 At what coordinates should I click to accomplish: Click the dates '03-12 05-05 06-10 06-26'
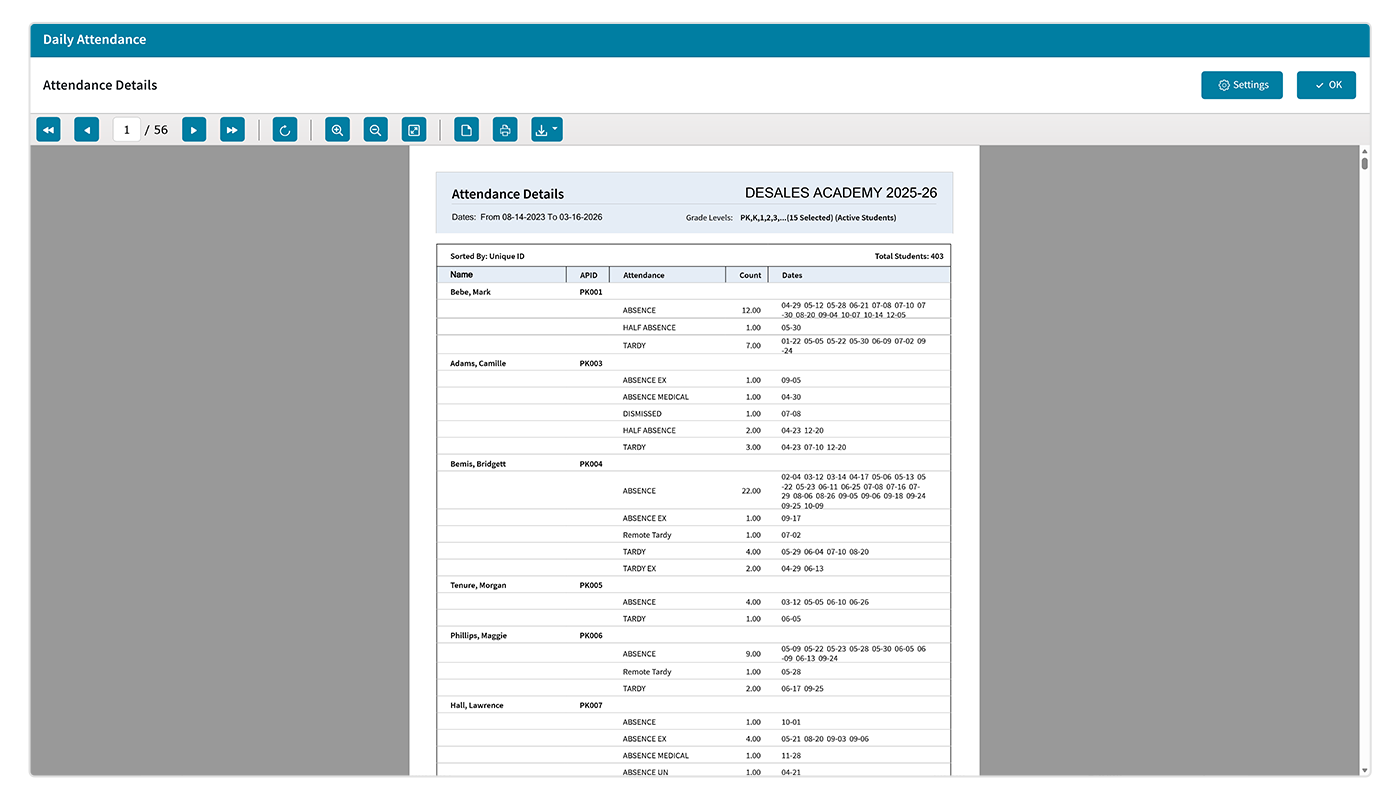[825, 602]
